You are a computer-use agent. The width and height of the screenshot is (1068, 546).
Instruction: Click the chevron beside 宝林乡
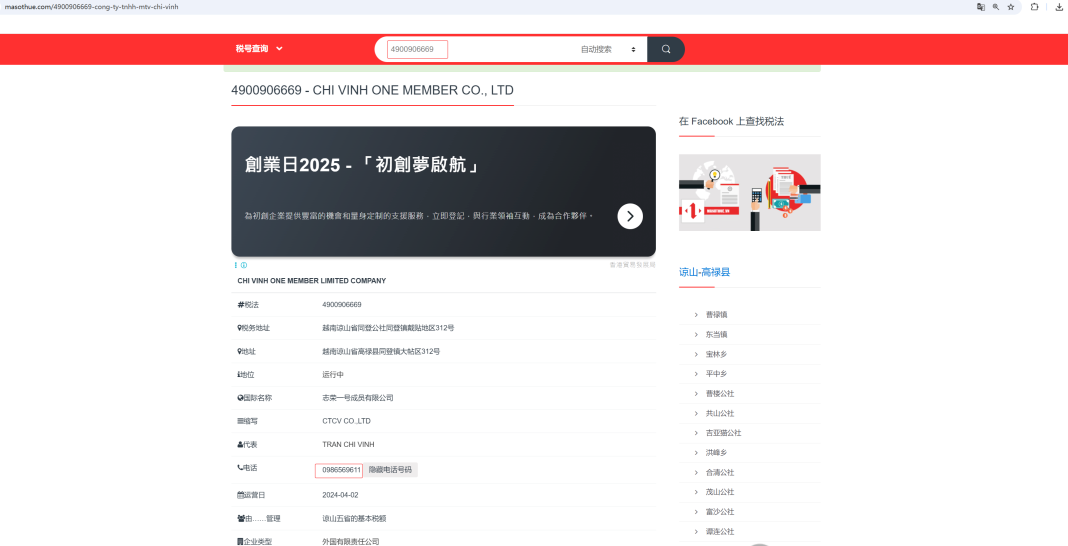[696, 354]
